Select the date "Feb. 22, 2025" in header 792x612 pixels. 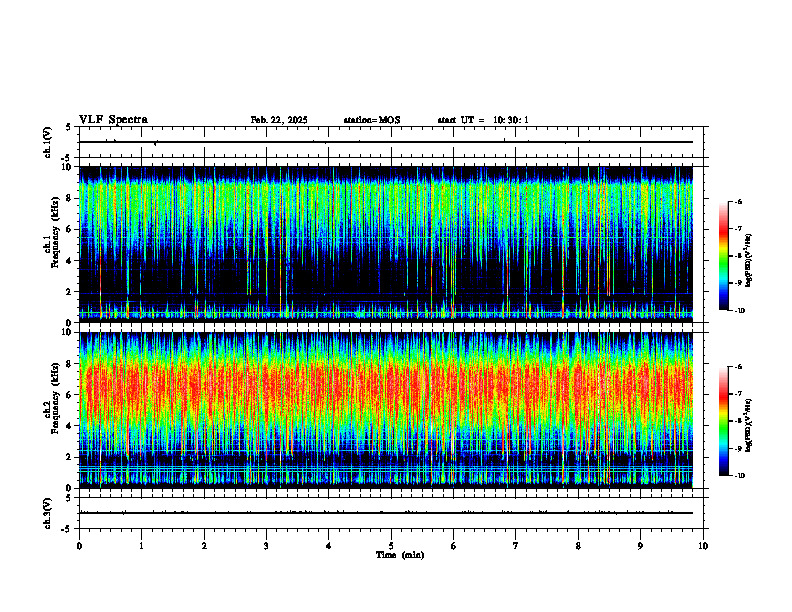[279, 120]
